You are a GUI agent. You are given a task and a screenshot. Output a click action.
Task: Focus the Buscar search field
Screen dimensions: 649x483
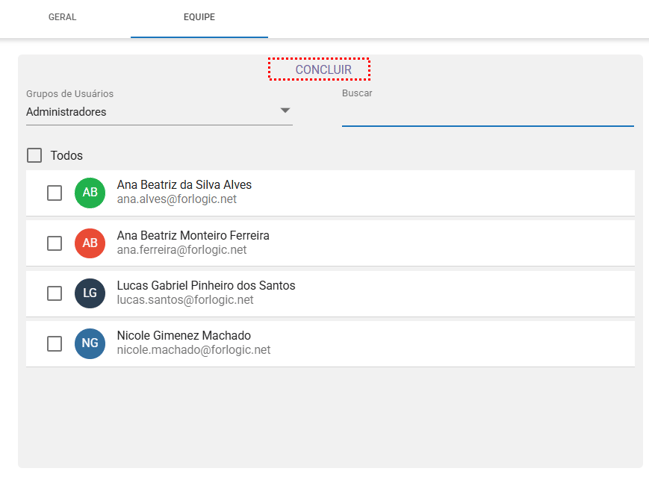487,113
